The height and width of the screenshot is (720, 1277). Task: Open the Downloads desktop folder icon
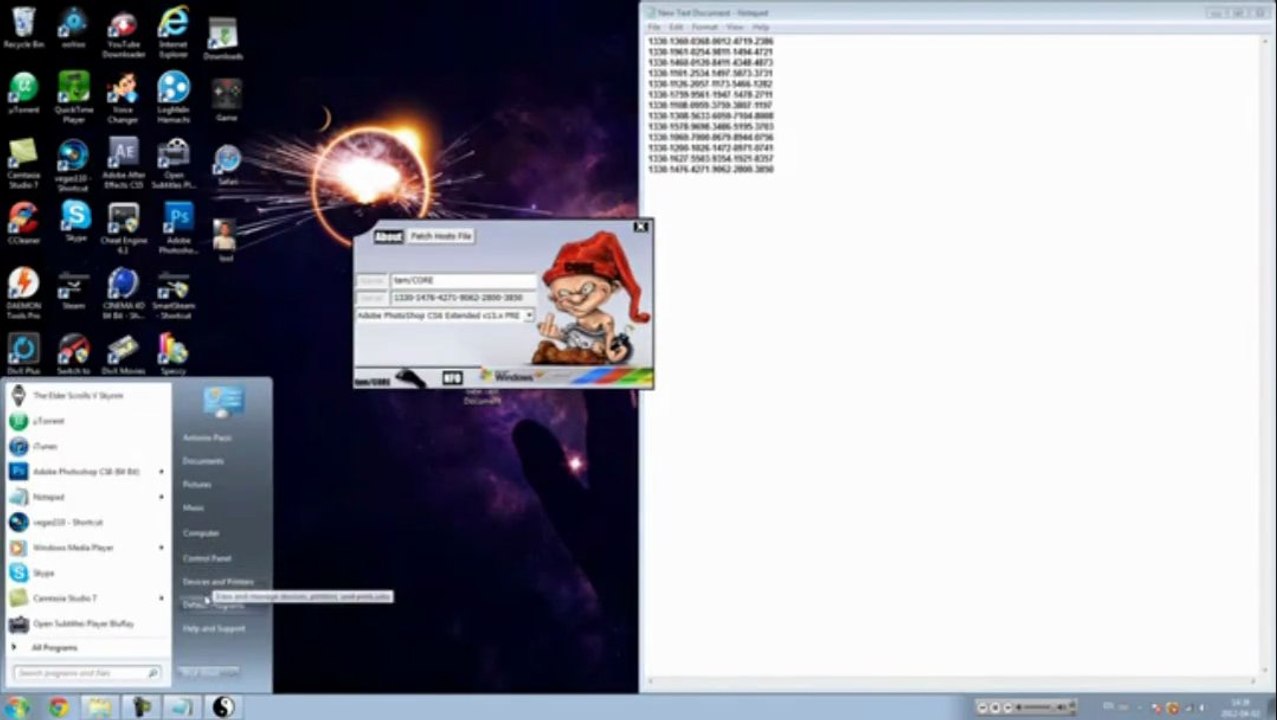[223, 38]
